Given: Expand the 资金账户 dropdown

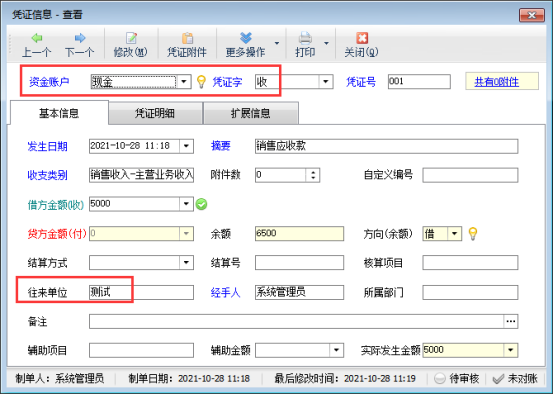Looking at the screenshot, I should [184, 82].
